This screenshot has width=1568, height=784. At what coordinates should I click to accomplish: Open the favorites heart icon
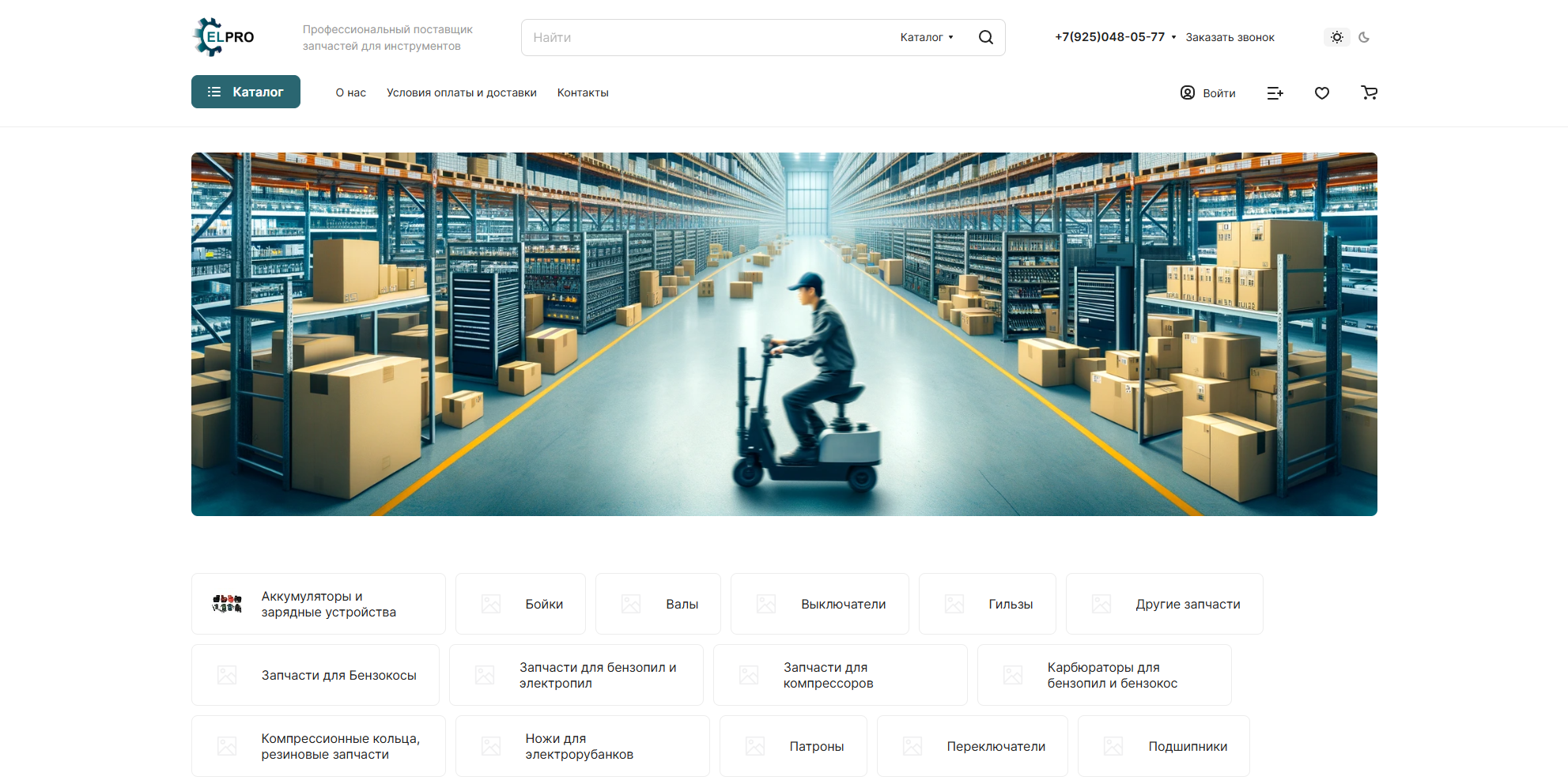pyautogui.click(x=1321, y=93)
